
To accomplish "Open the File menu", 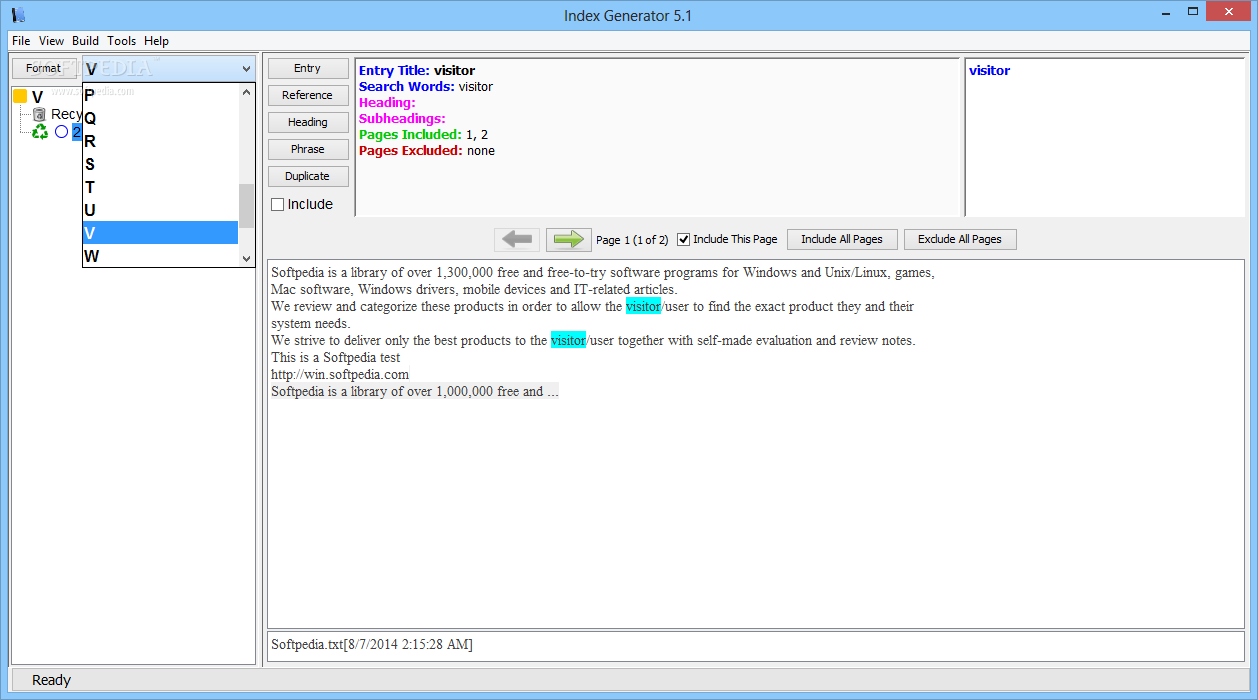I will (21, 41).
